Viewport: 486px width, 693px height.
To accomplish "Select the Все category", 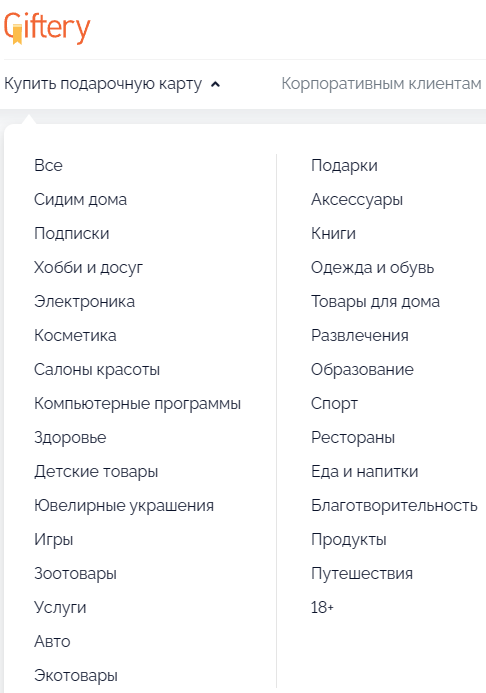I will point(48,165).
